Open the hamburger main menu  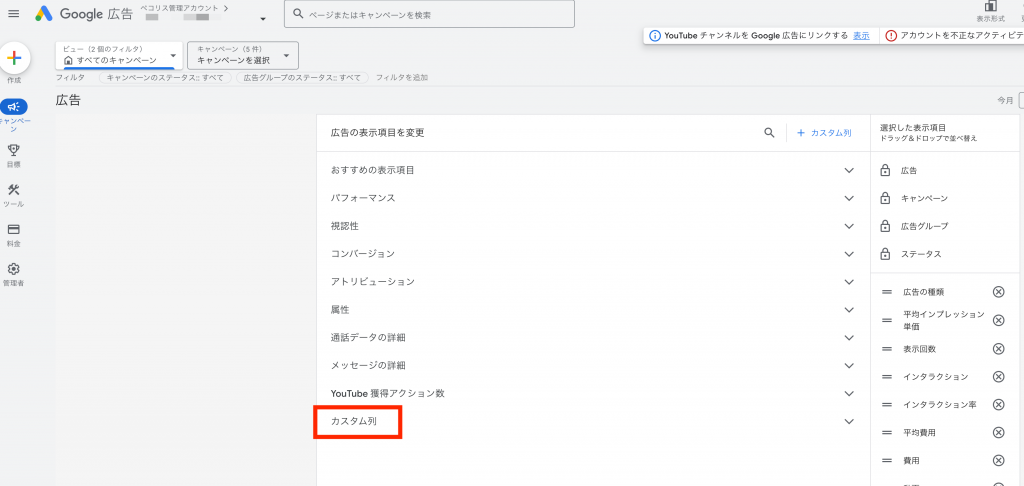pos(14,14)
